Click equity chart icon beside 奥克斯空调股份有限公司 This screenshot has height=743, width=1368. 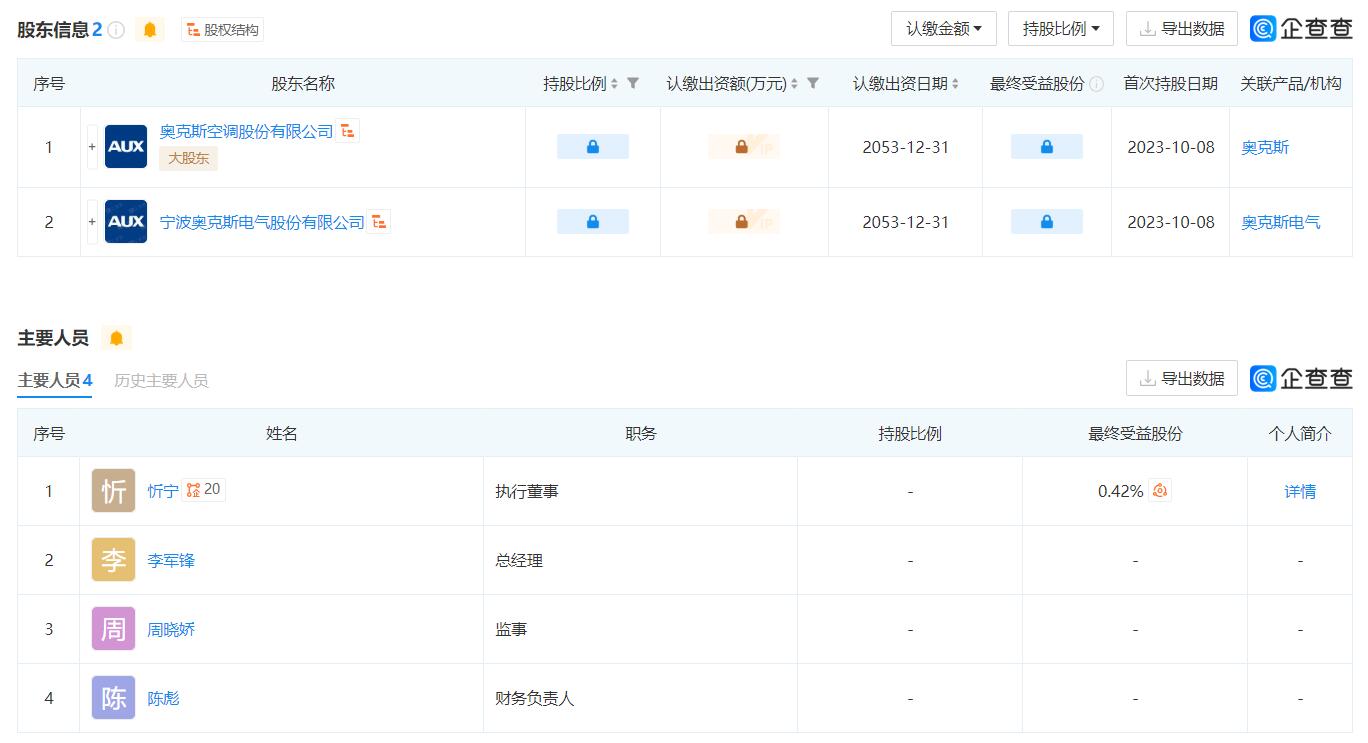(348, 131)
